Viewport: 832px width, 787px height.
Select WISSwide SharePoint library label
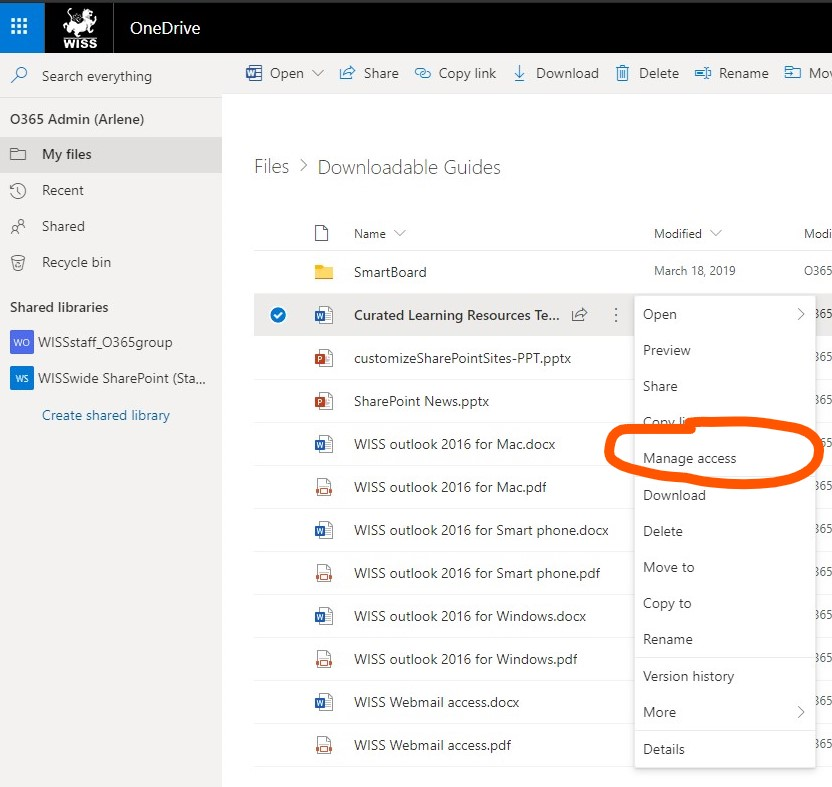coord(122,378)
